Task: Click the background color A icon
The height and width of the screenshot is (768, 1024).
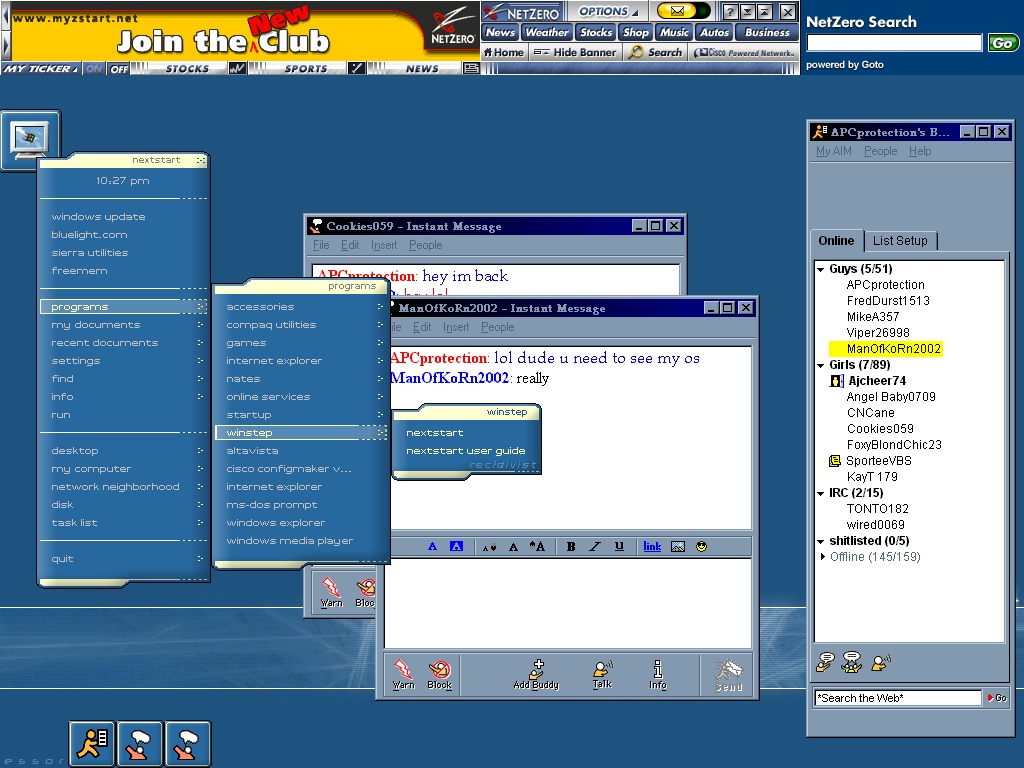Action: [x=456, y=547]
